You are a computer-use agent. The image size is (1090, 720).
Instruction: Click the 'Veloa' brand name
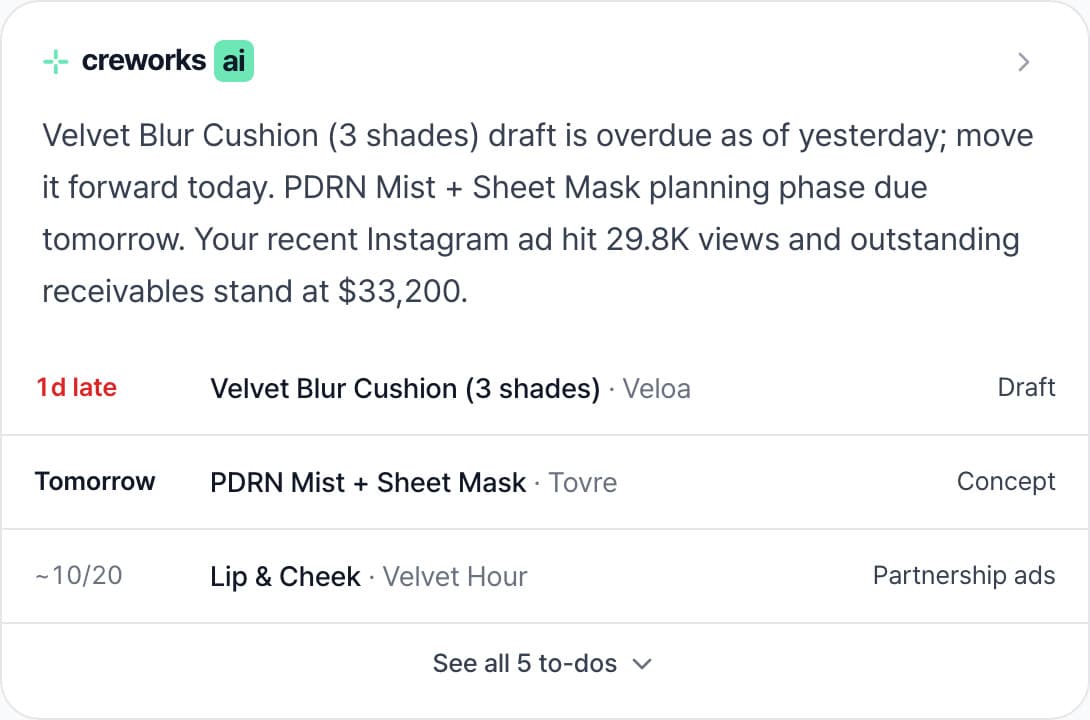click(x=656, y=388)
